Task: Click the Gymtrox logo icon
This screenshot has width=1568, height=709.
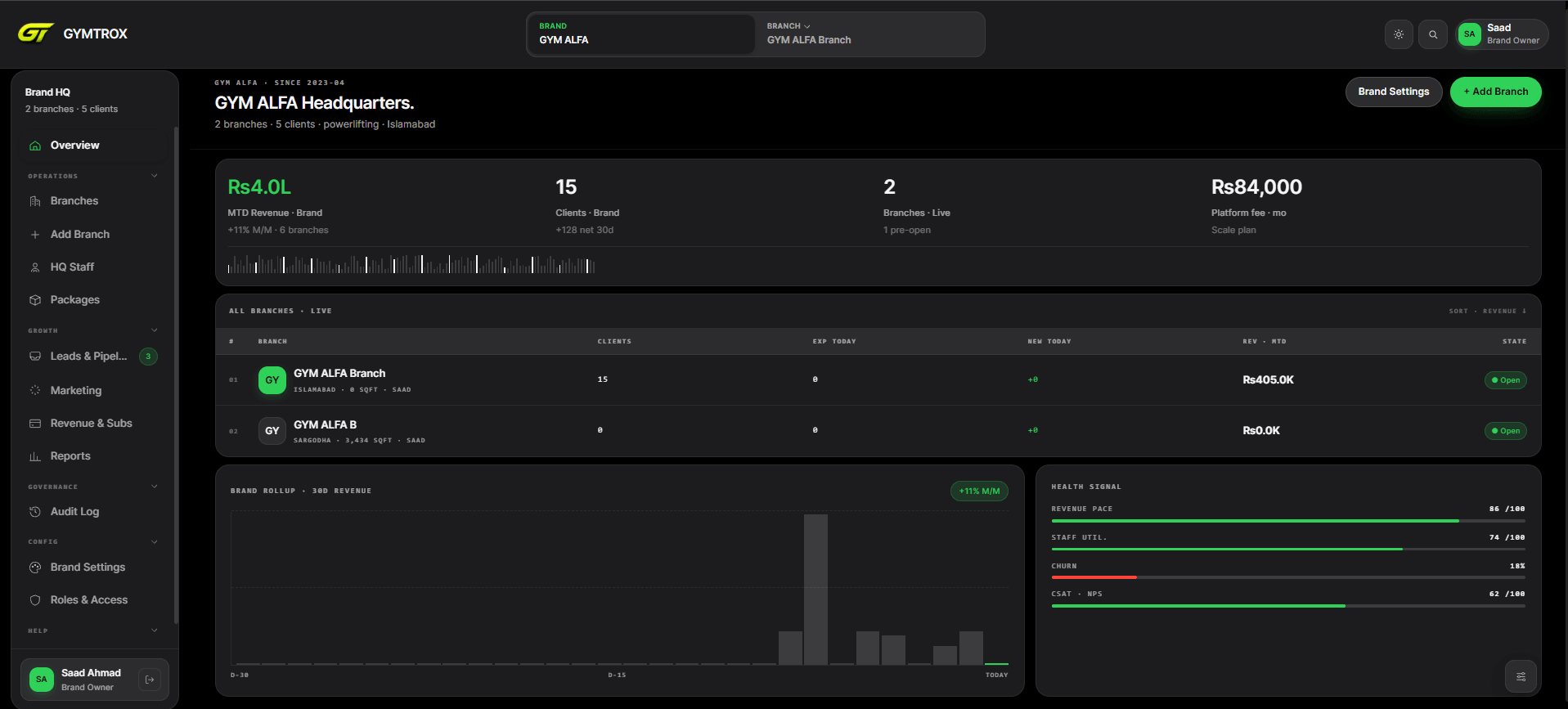Action: pyautogui.click(x=35, y=33)
